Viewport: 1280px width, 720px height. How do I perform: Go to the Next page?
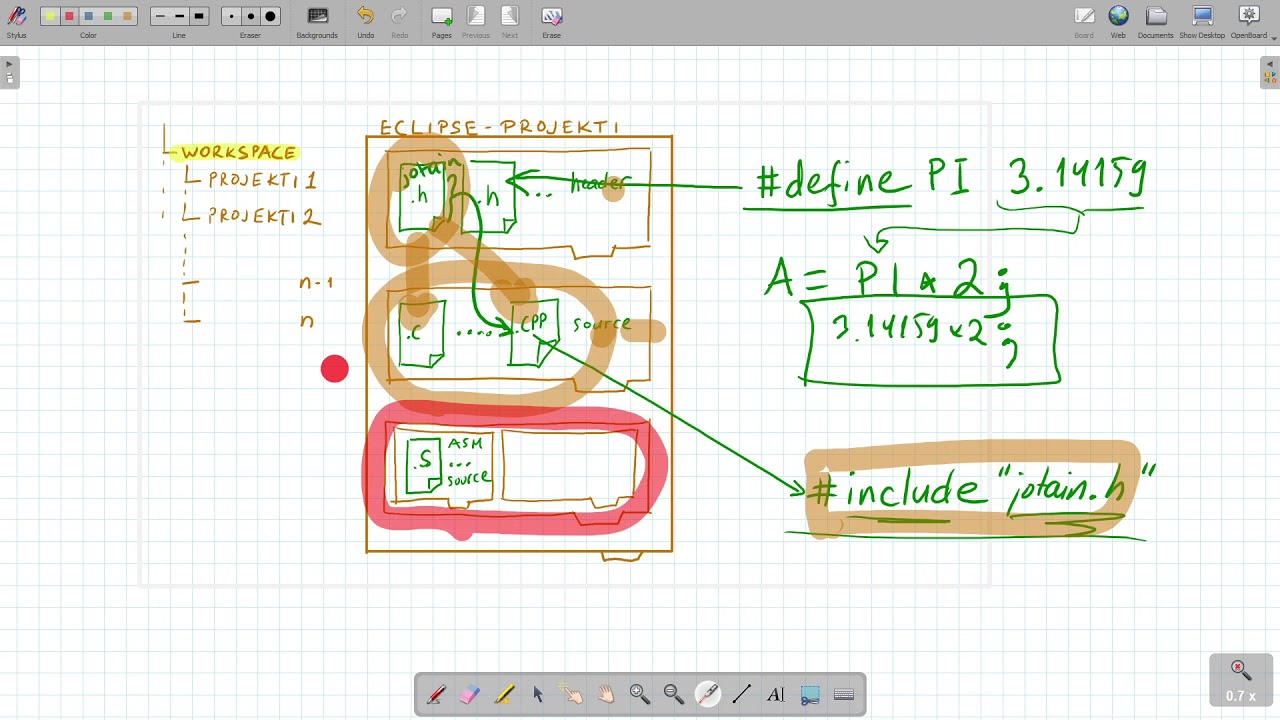point(510,21)
